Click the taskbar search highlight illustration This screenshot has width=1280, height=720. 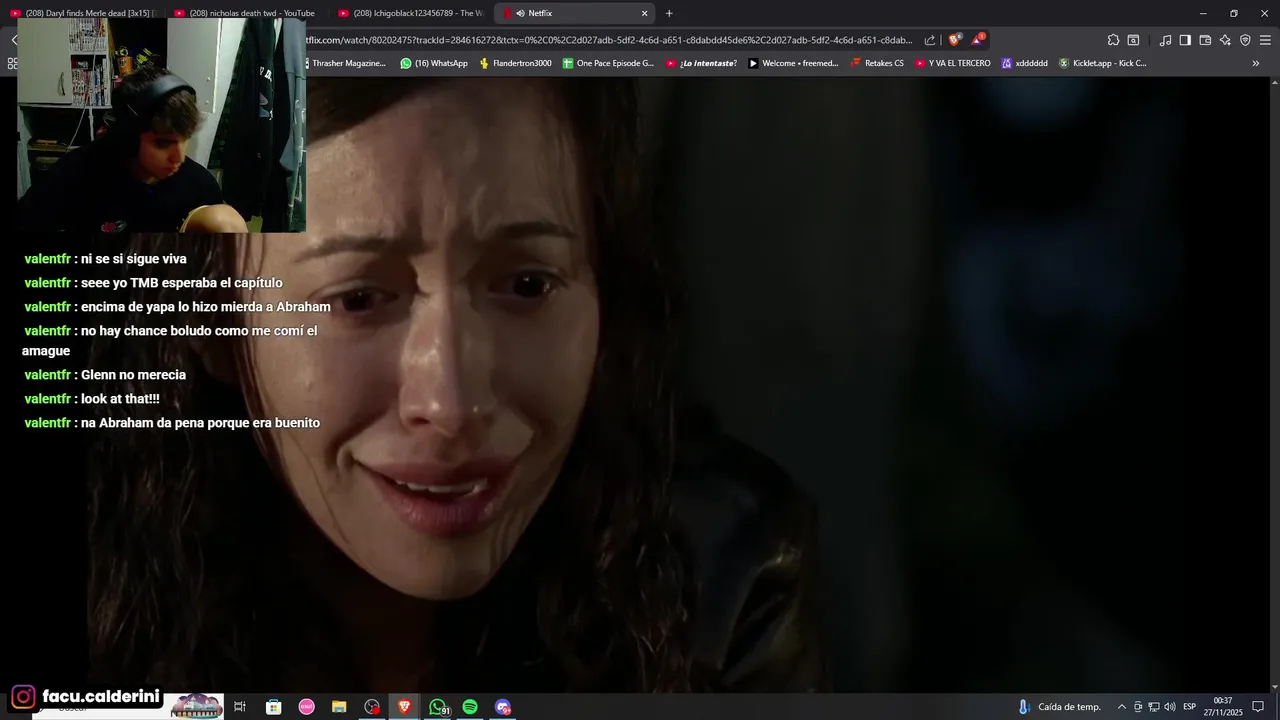point(197,707)
